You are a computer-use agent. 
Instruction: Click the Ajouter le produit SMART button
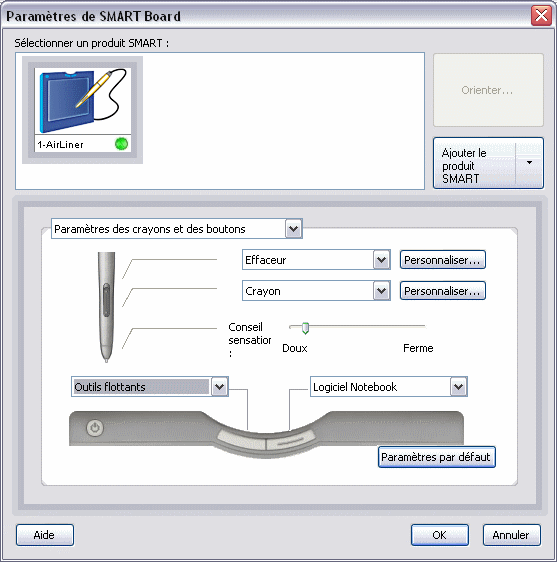point(475,163)
